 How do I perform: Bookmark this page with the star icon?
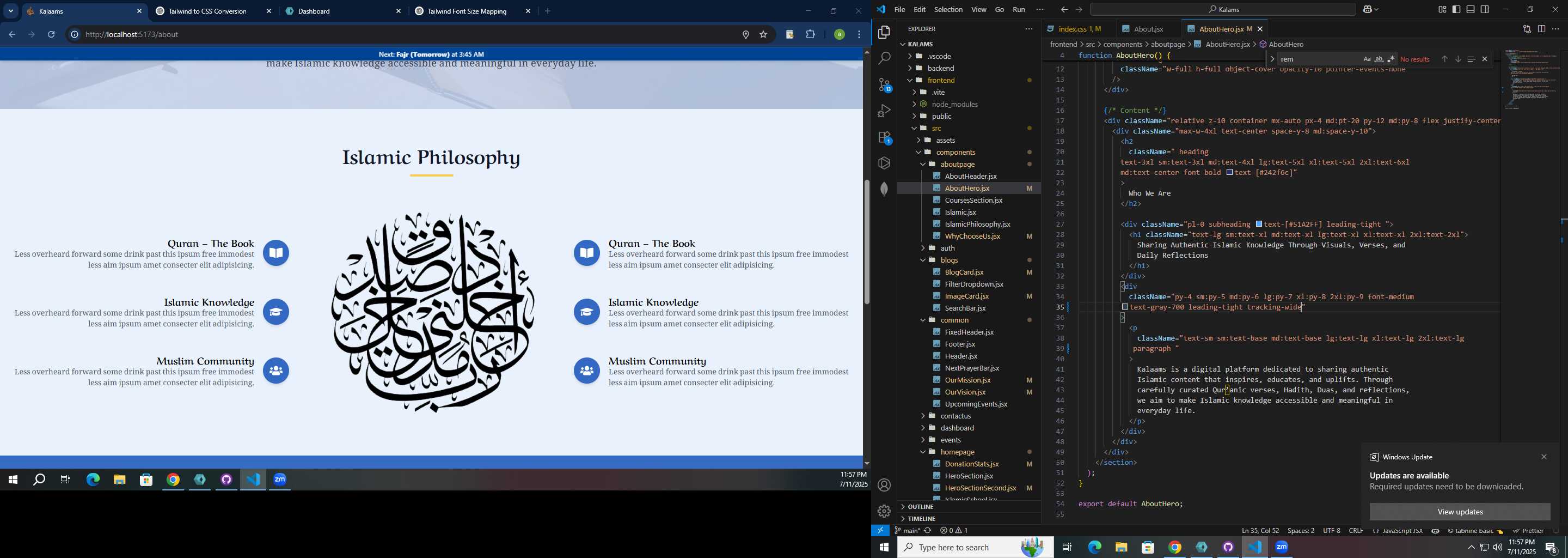[763, 35]
